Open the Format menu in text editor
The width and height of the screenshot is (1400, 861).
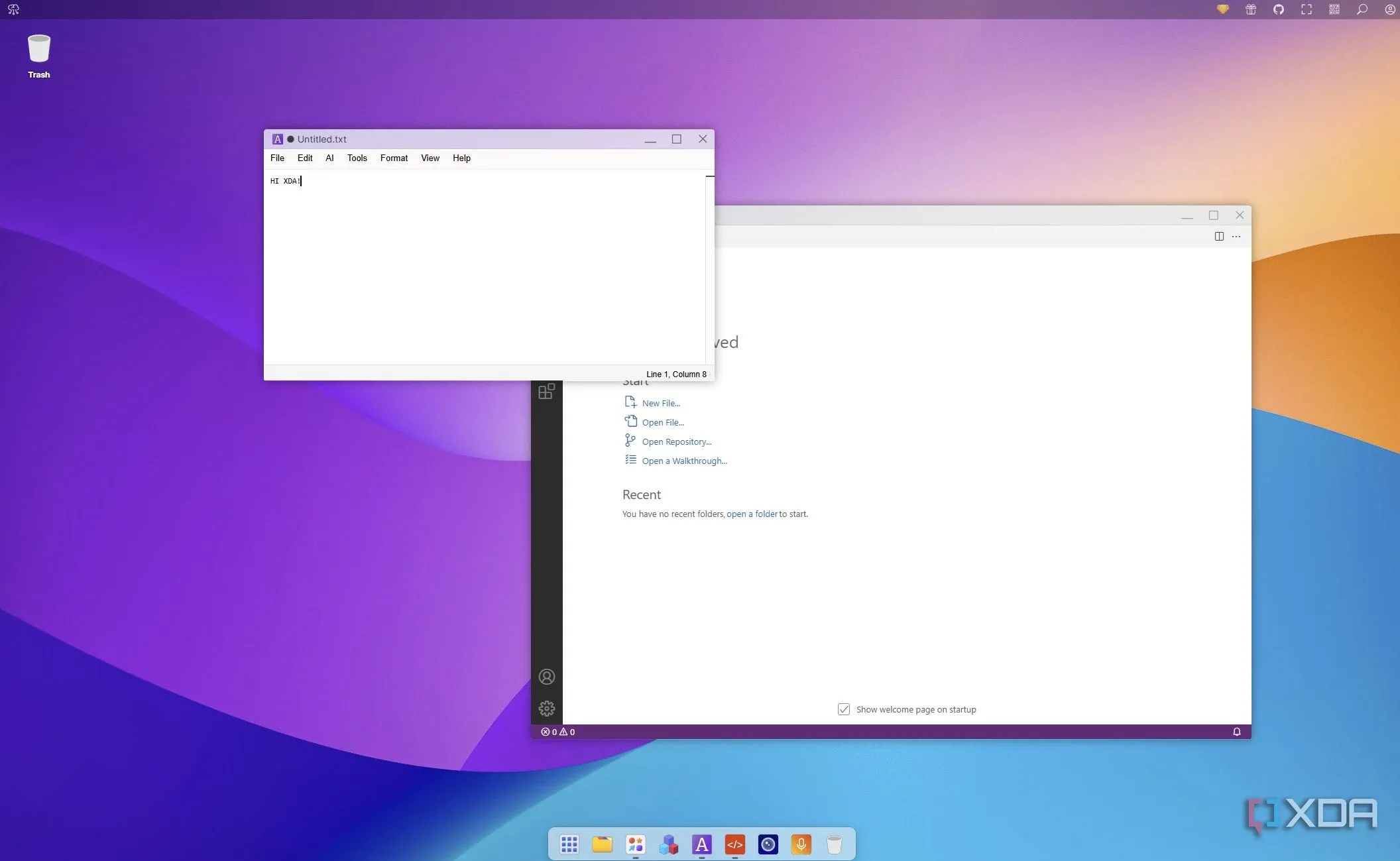(394, 158)
